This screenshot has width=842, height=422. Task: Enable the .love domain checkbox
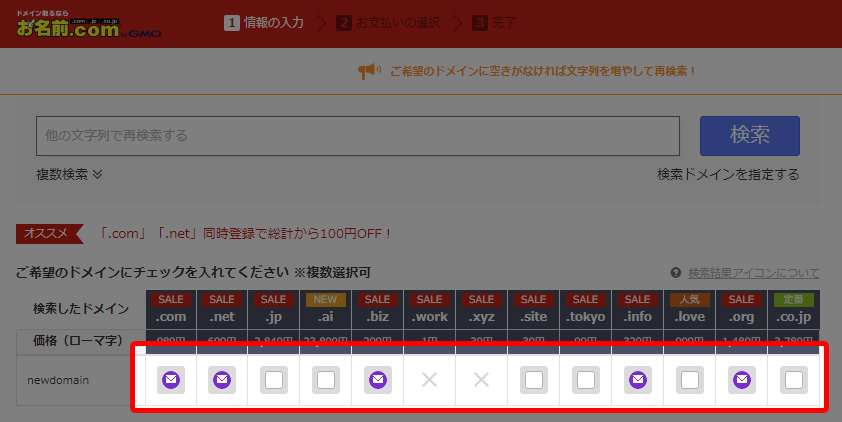pyautogui.click(x=690, y=380)
